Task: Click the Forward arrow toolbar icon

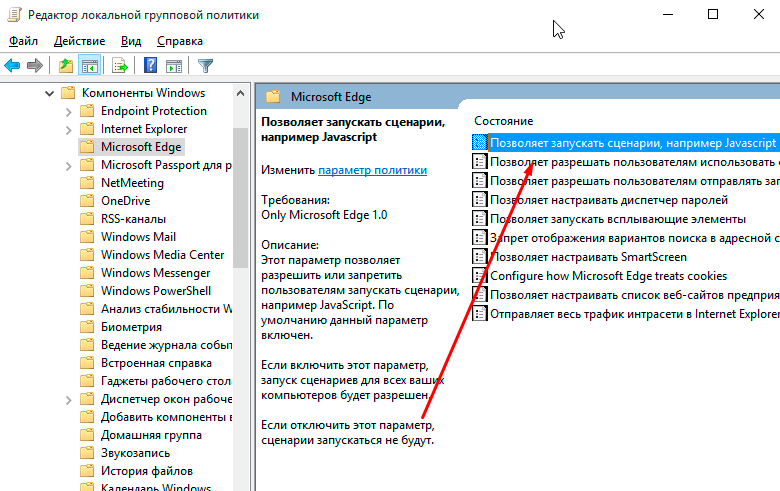Action: pos(35,66)
